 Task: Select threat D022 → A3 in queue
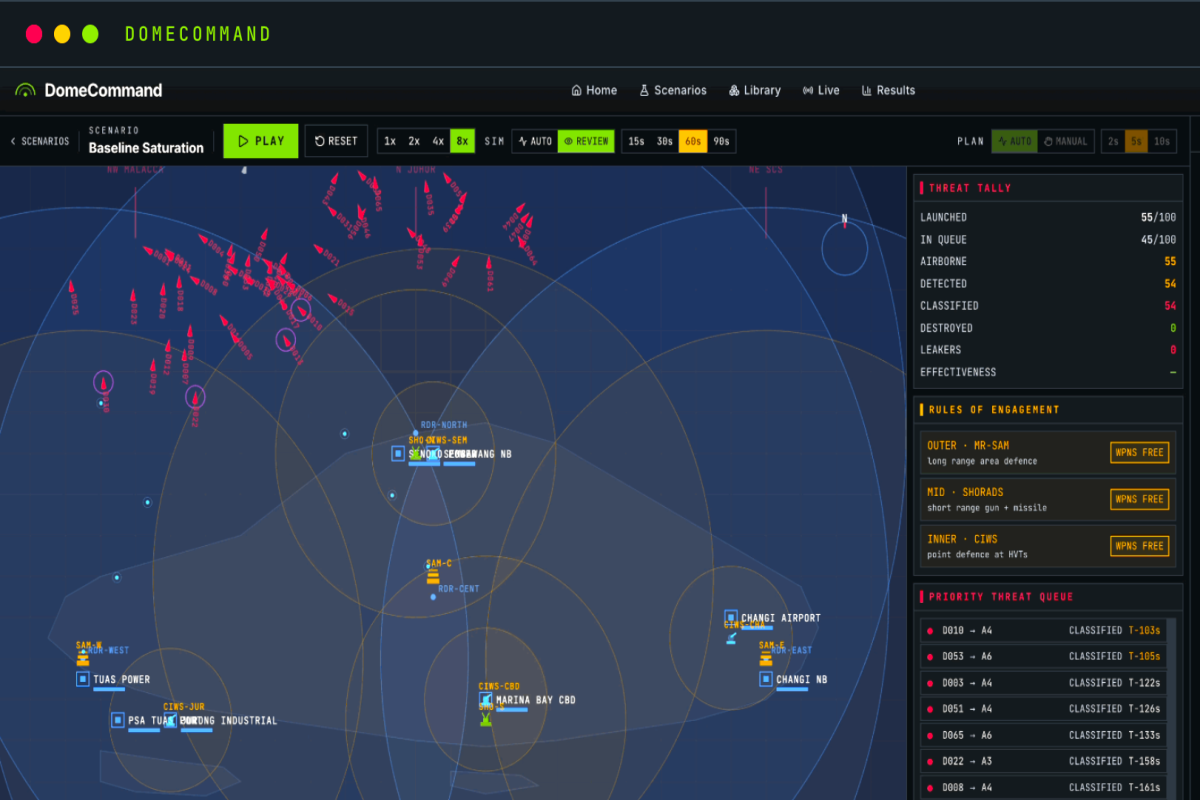tap(1043, 761)
